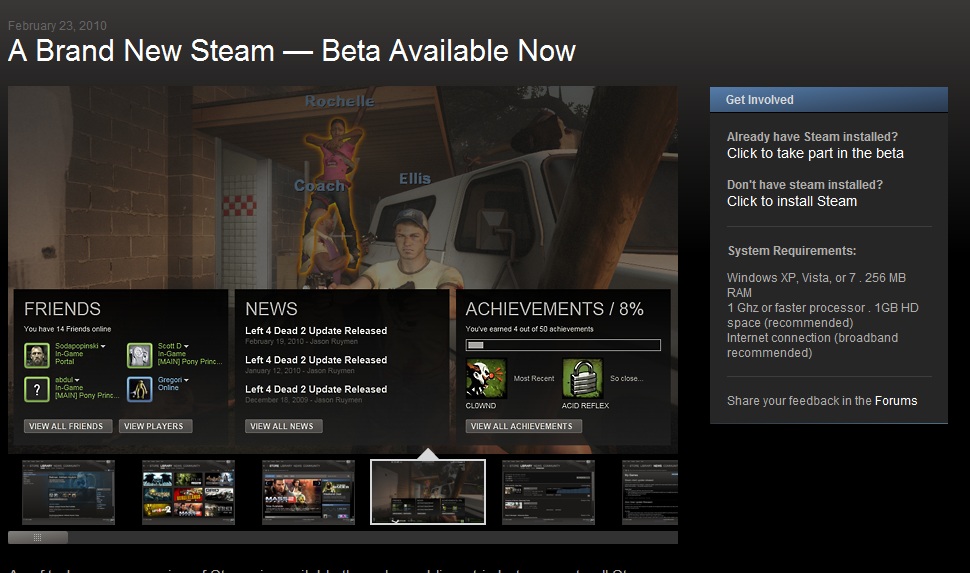Click the FRIENDS panel heading
The image size is (970, 573).
(x=62, y=309)
